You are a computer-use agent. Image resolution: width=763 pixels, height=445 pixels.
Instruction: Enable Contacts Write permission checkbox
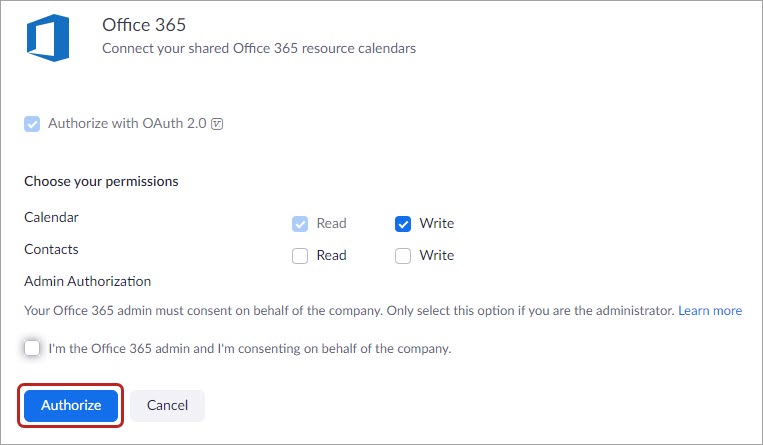[403, 256]
